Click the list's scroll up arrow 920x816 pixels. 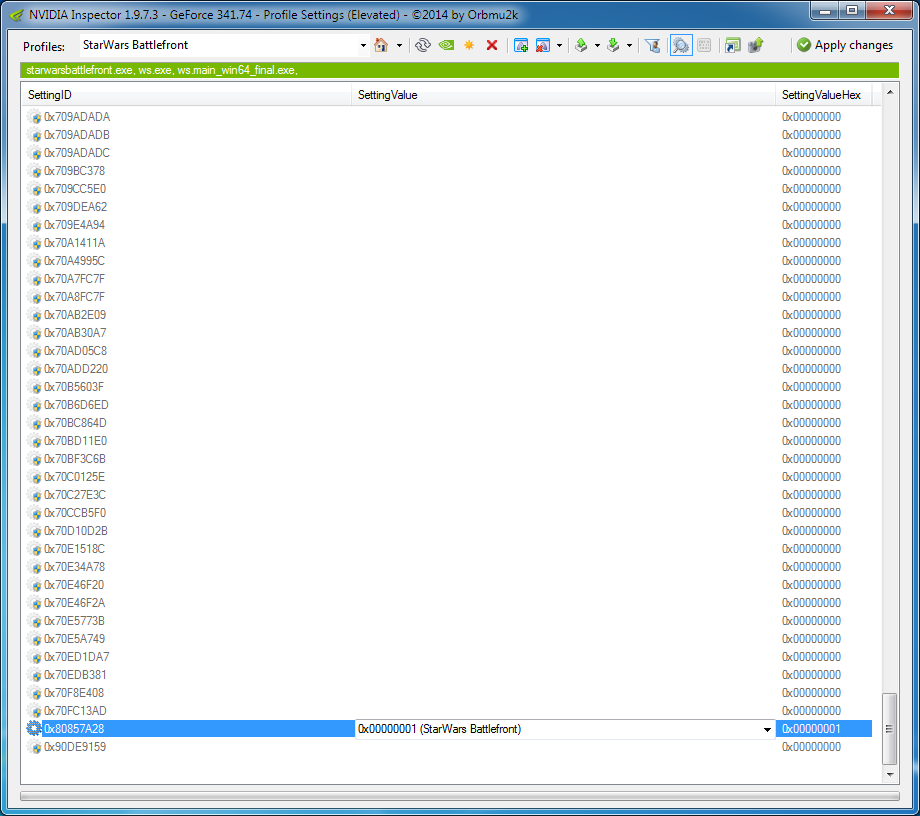coord(890,93)
